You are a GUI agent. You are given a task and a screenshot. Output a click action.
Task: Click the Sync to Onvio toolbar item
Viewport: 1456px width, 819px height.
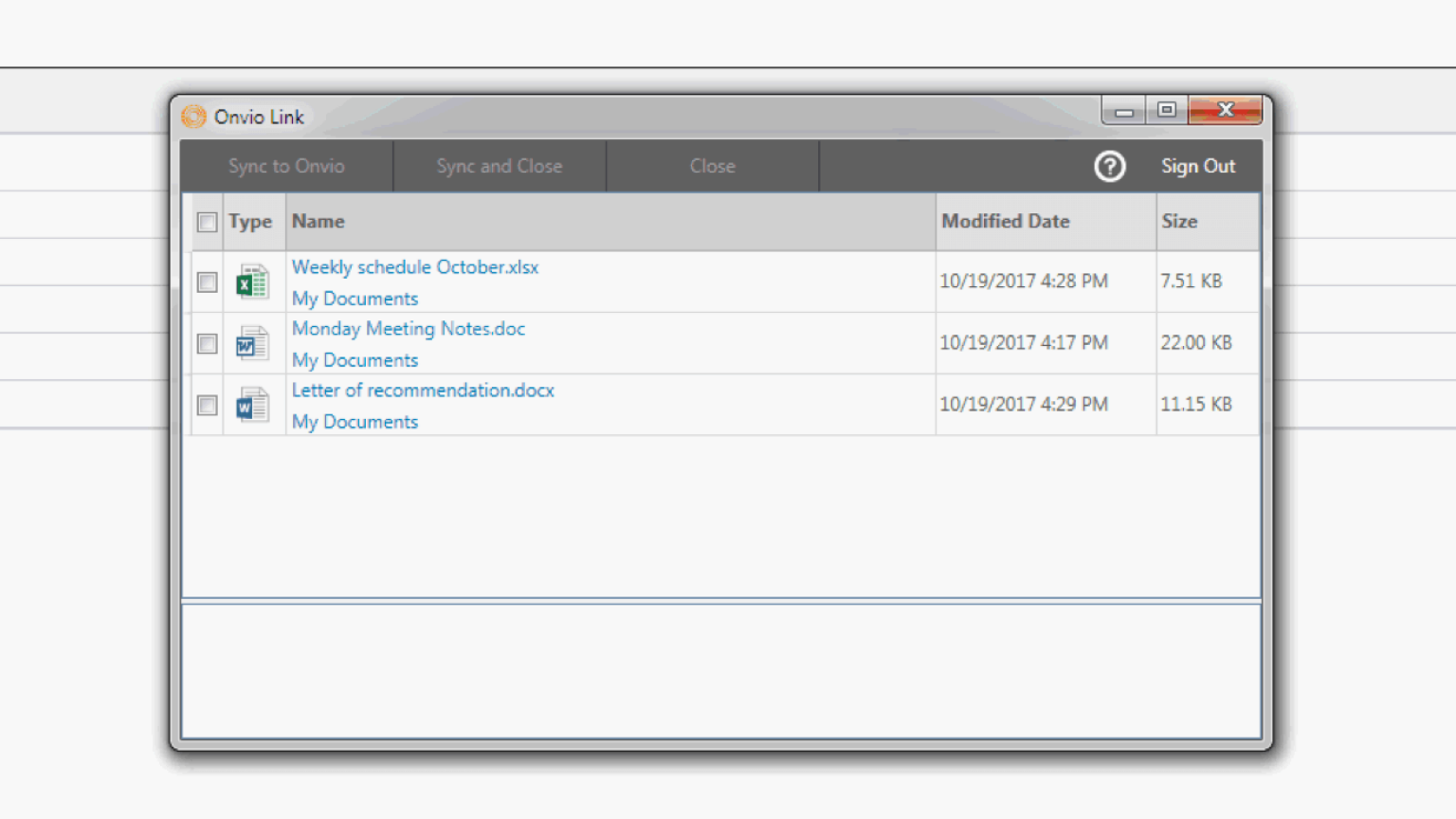pos(286,166)
